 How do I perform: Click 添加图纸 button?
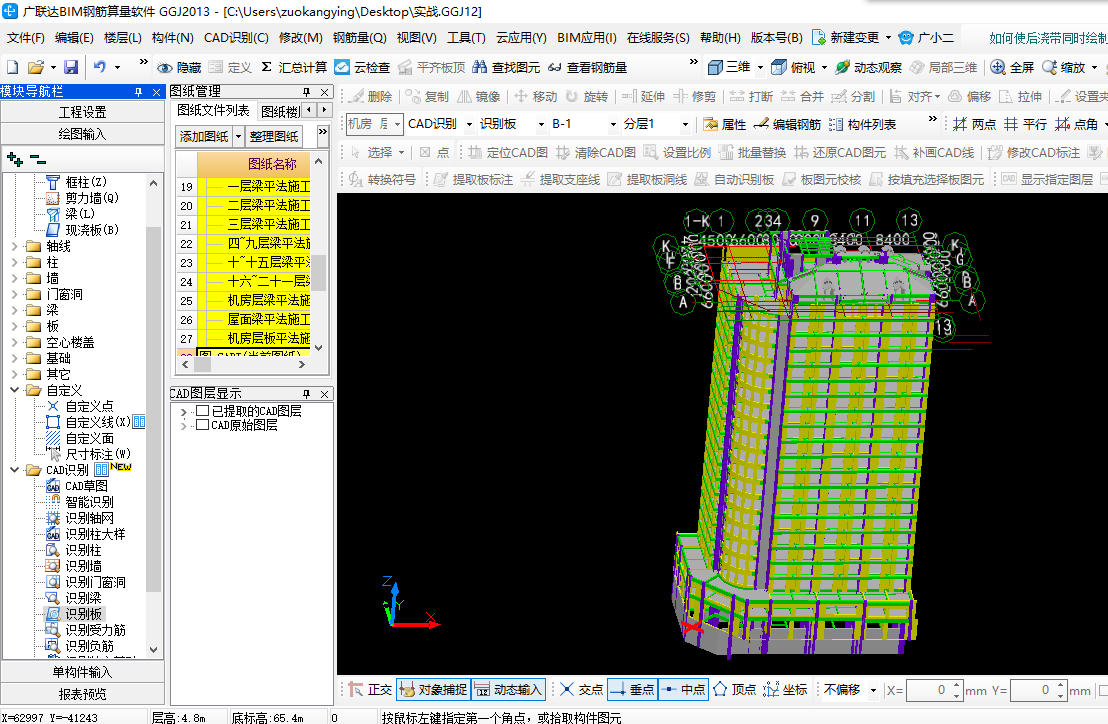[x=204, y=136]
